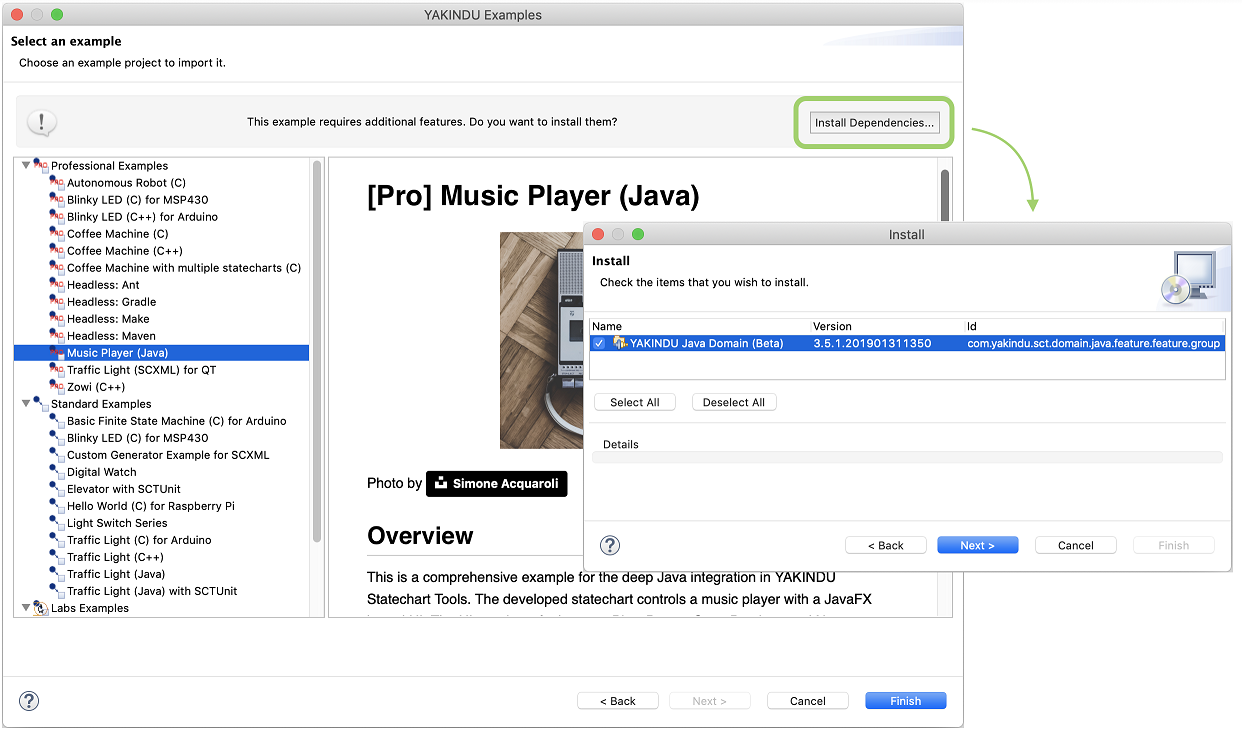Collapse the Standard Examples tree node
This screenshot has width=1242, height=734.
click(26, 403)
